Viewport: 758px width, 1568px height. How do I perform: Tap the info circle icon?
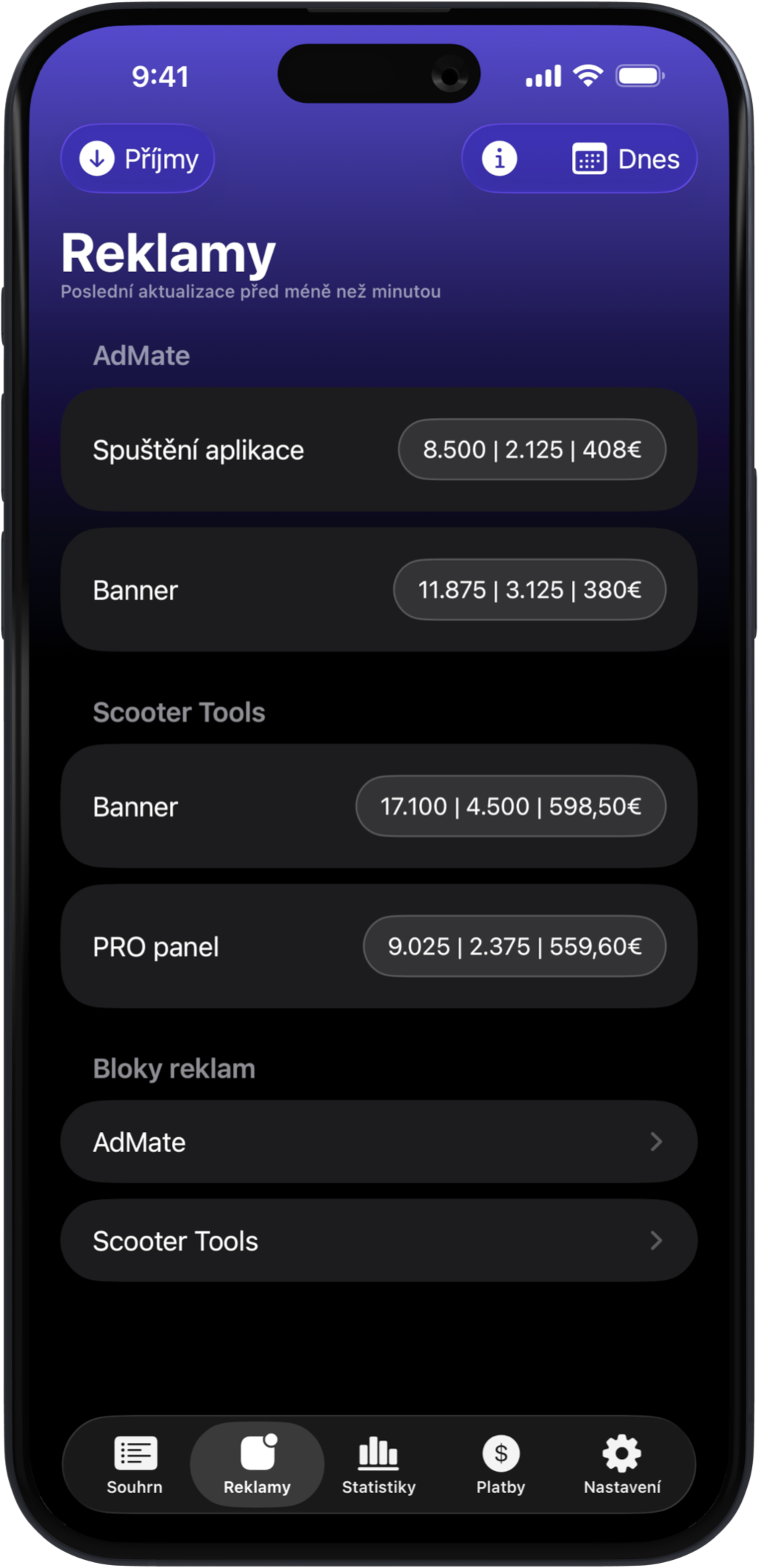point(499,159)
